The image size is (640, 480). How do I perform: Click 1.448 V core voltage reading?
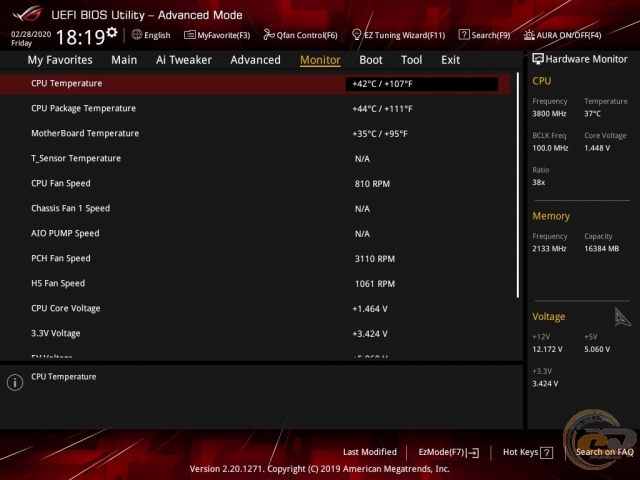[x=597, y=148]
